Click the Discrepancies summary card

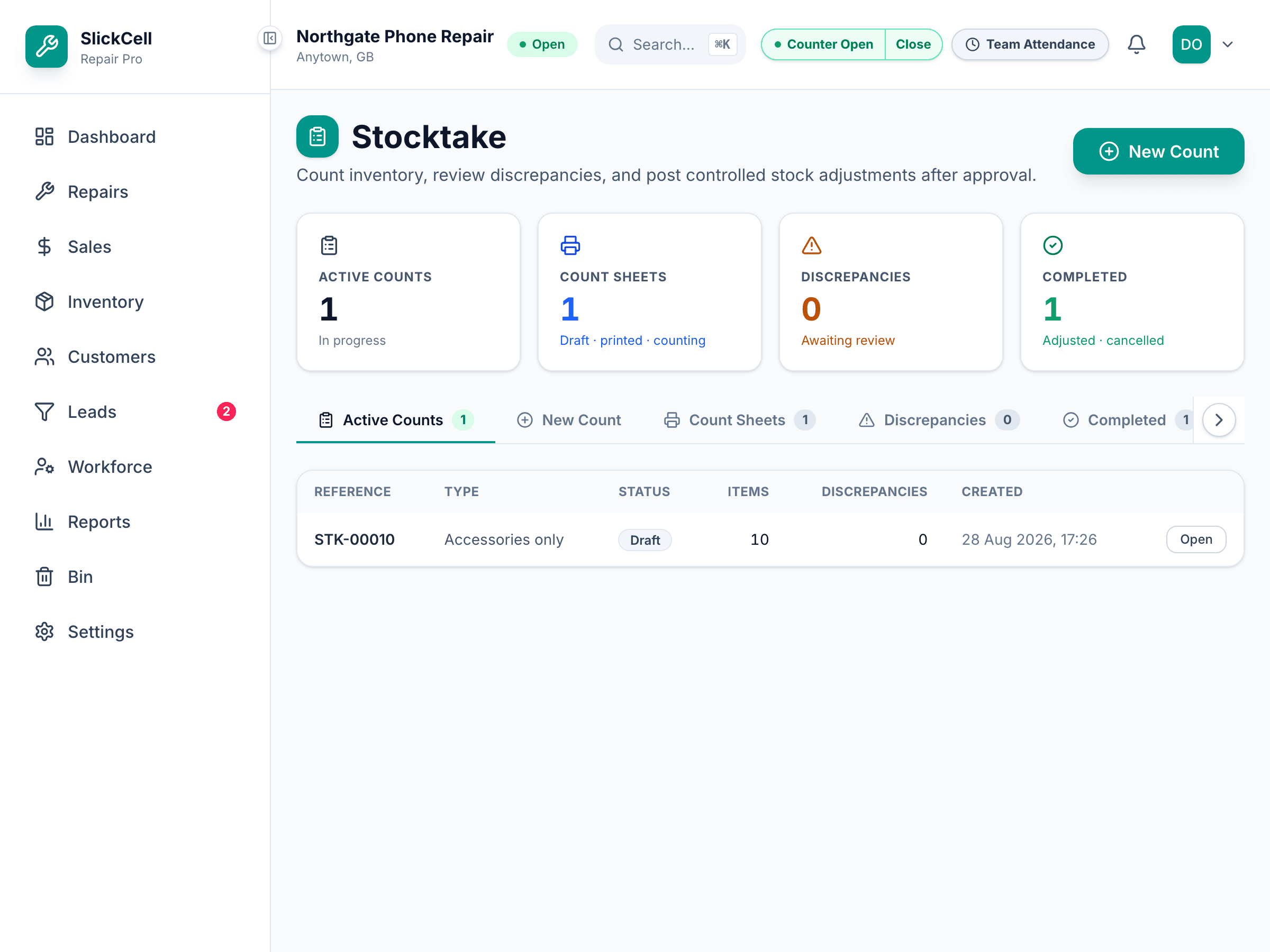[x=891, y=292]
